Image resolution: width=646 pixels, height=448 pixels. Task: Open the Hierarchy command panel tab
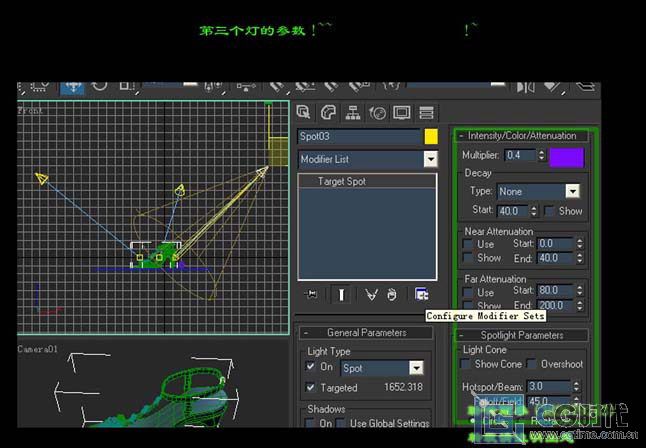(x=353, y=112)
